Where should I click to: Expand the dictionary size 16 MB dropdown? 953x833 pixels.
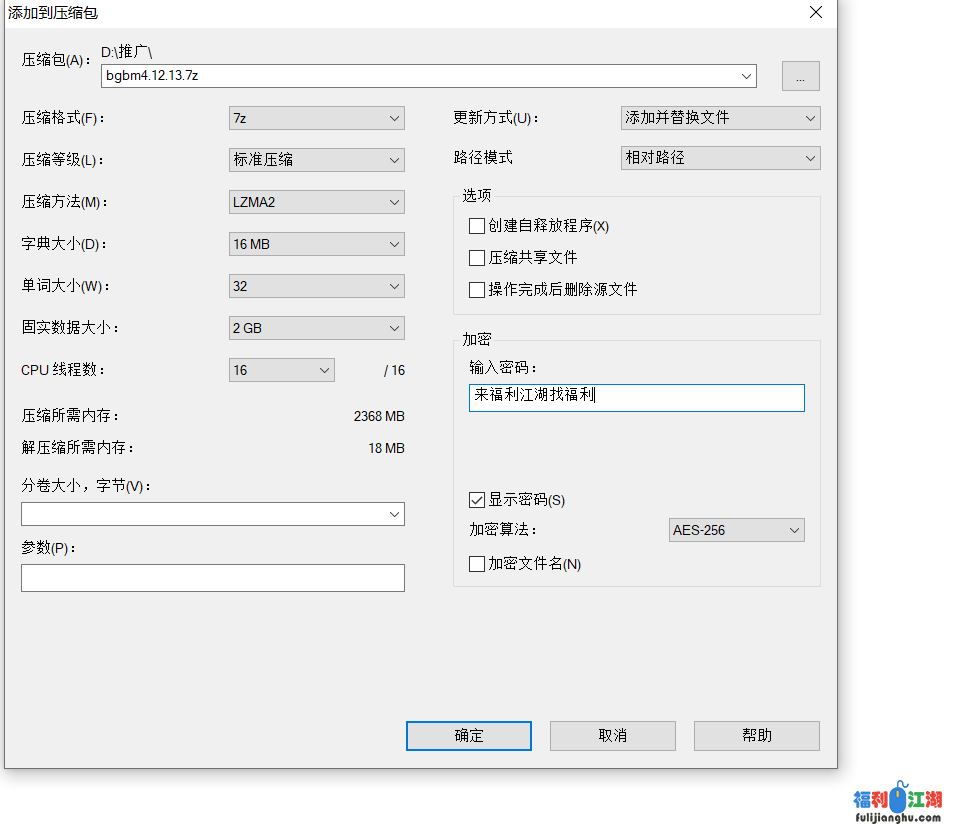(x=316, y=244)
